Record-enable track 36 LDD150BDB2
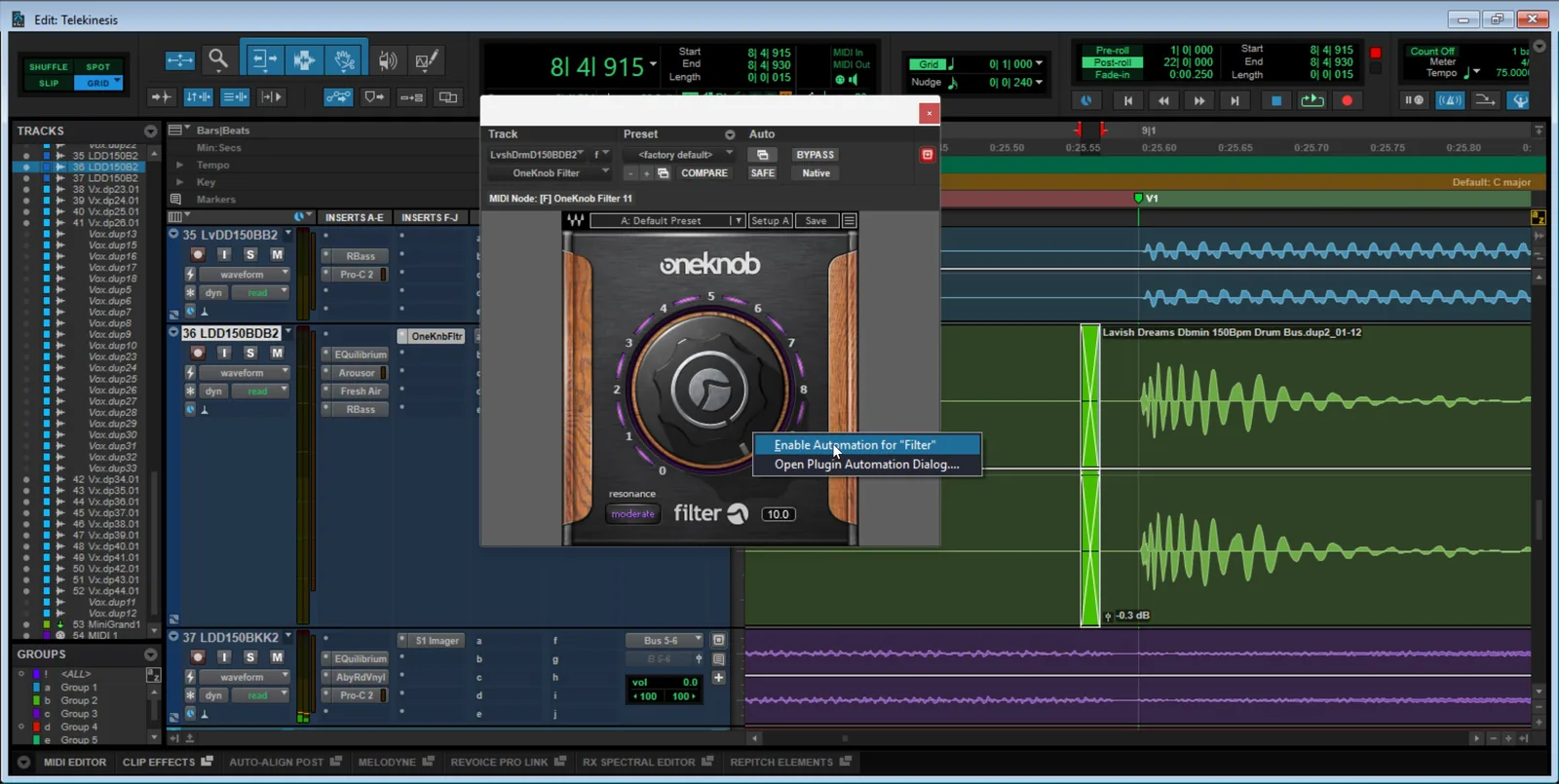Viewport: 1559px width, 784px height. [198, 353]
